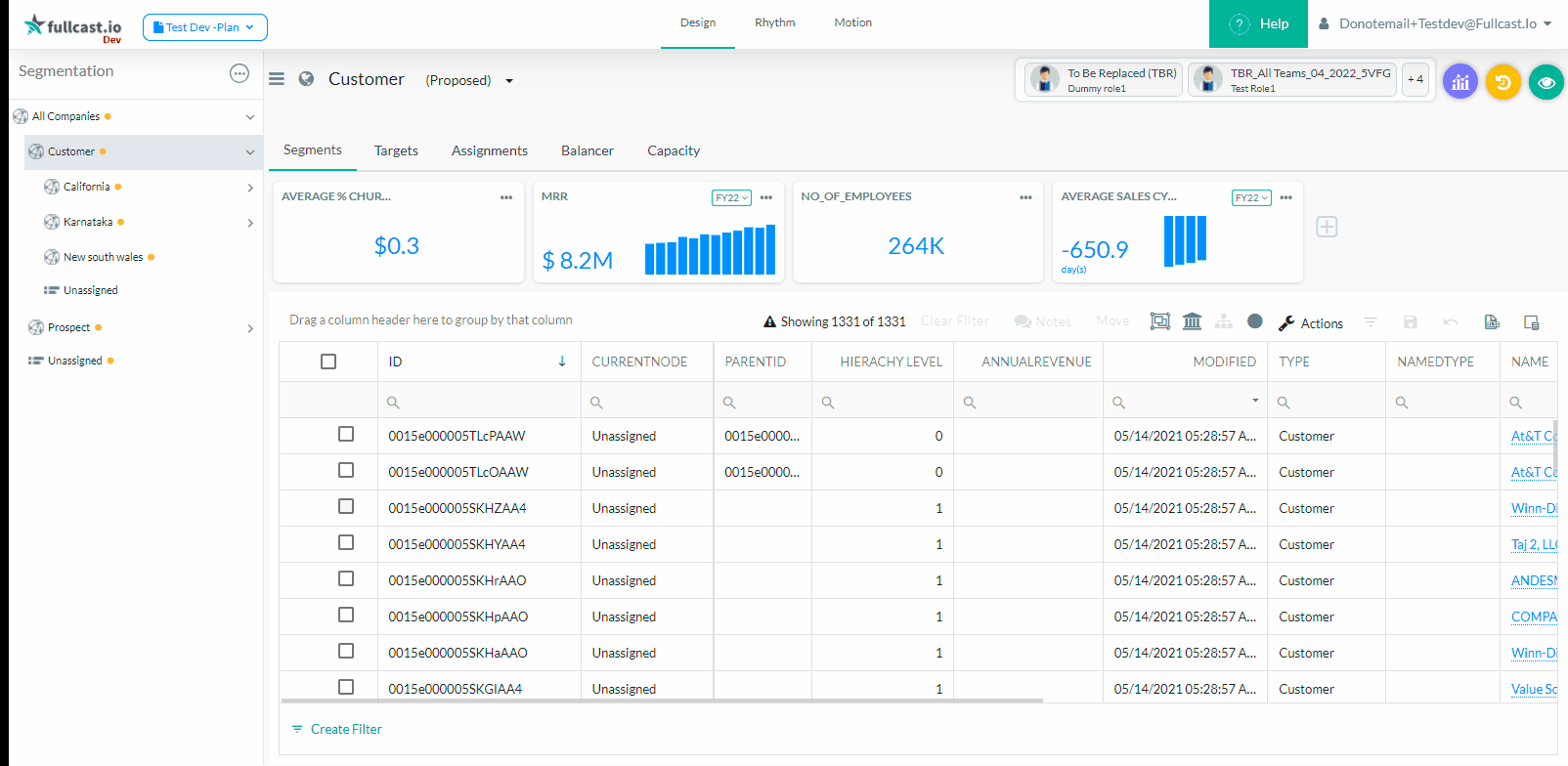Open the Test Dev -Plan dropdown
The width and height of the screenshot is (1568, 766).
click(205, 27)
